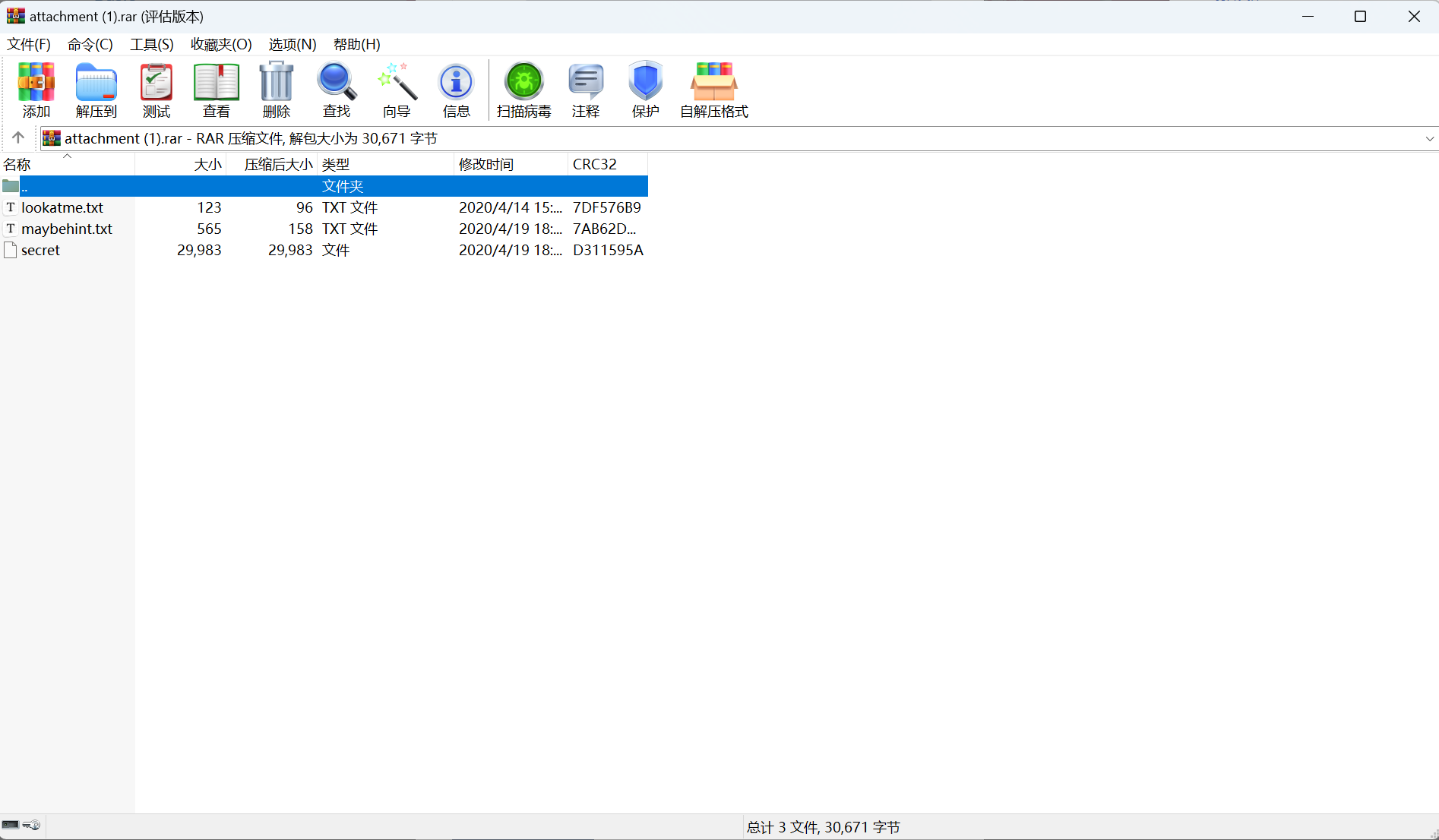Open the File (文件) menu

point(29,44)
